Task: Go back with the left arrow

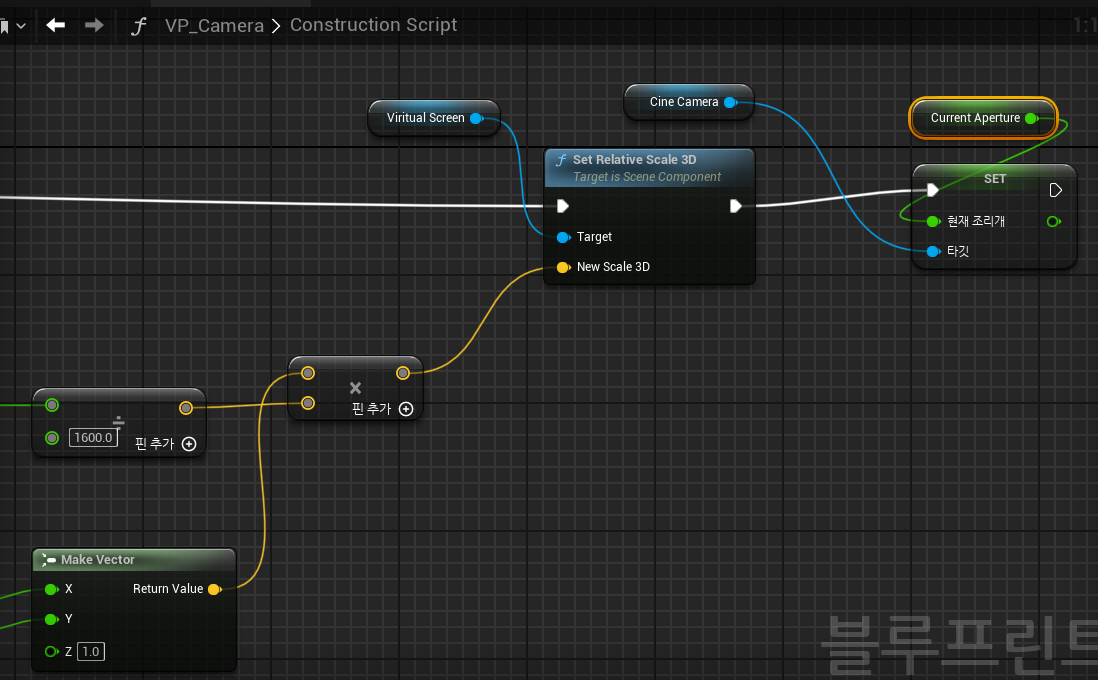Action: click(x=55, y=25)
